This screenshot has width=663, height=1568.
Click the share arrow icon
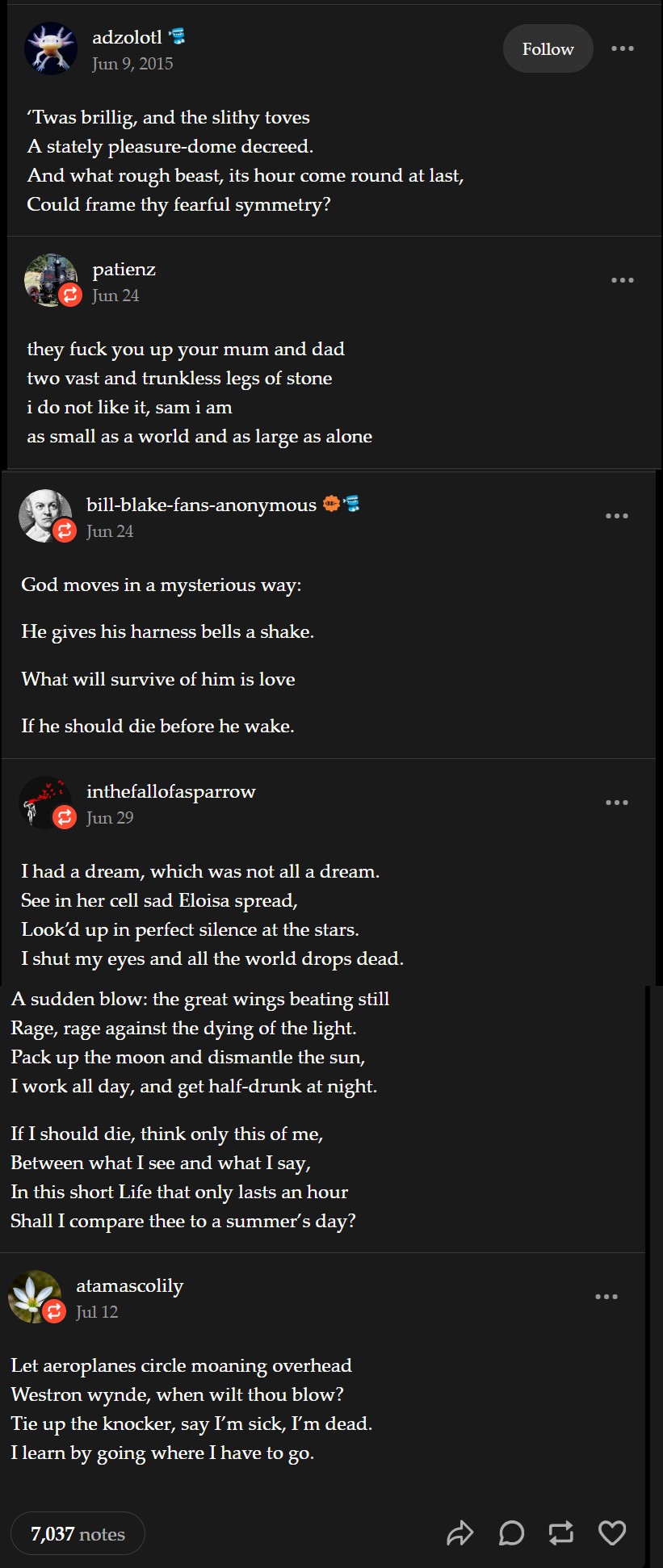[460, 1532]
